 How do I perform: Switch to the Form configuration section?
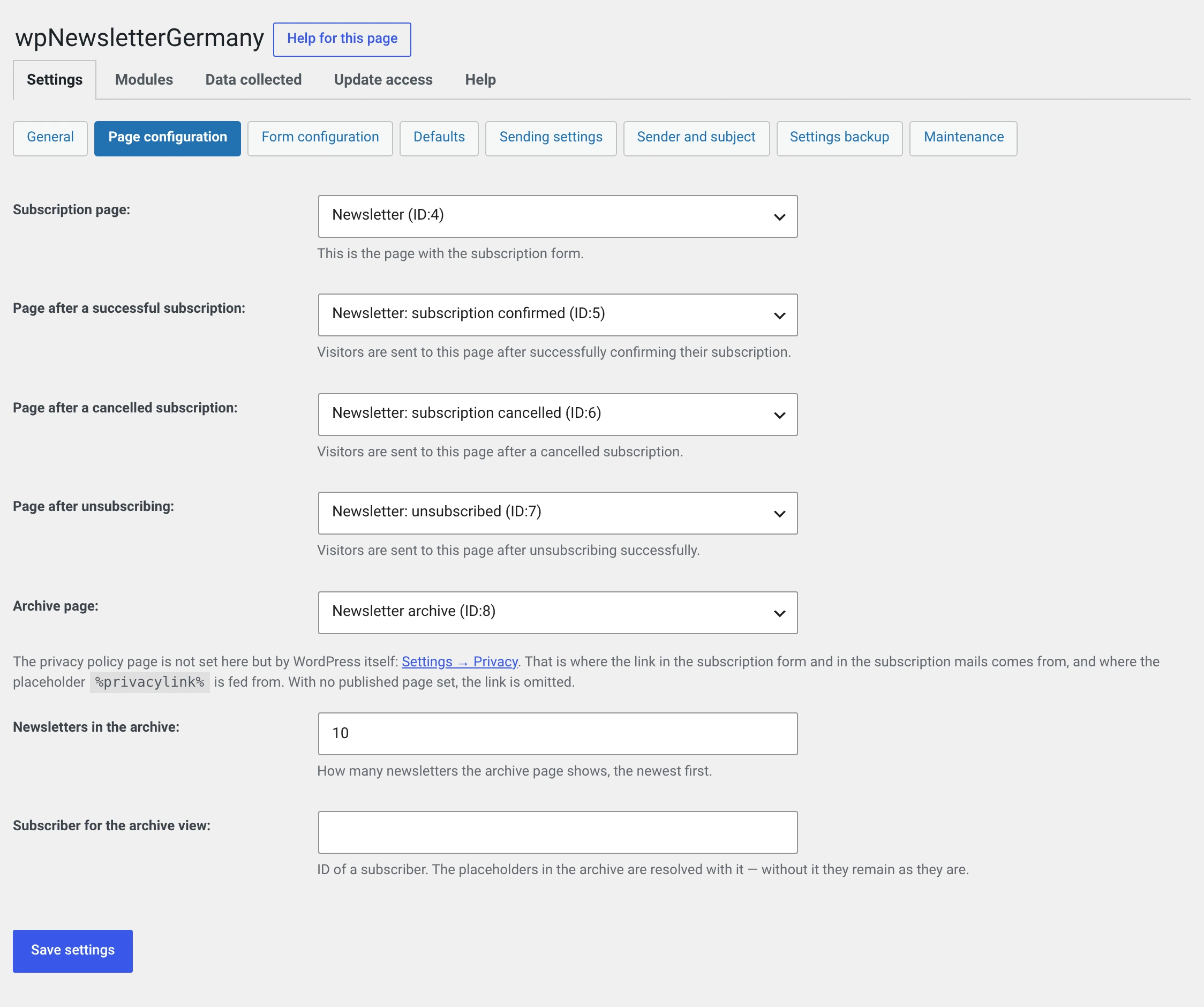point(320,138)
